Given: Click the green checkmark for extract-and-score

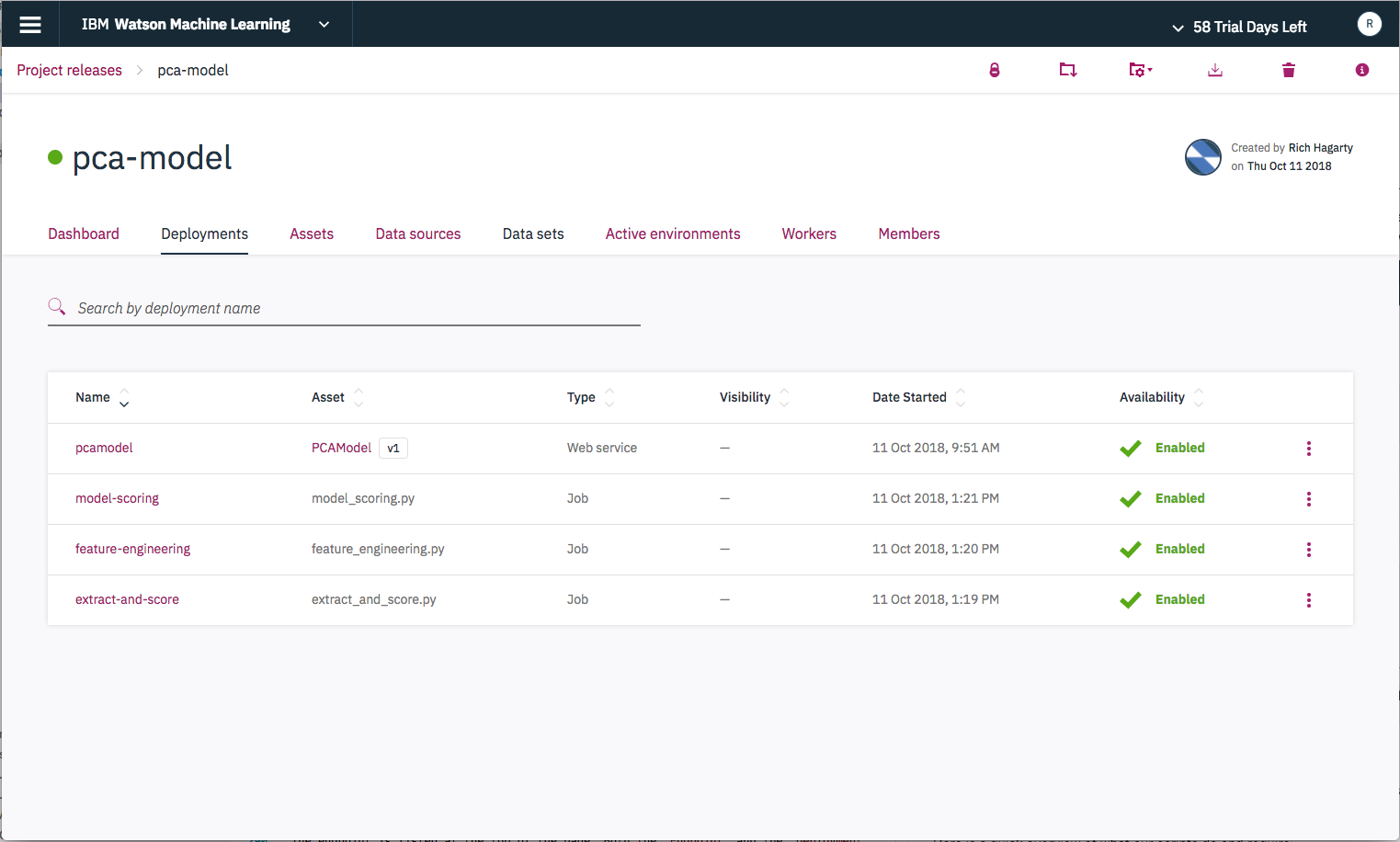Looking at the screenshot, I should [x=1131, y=600].
